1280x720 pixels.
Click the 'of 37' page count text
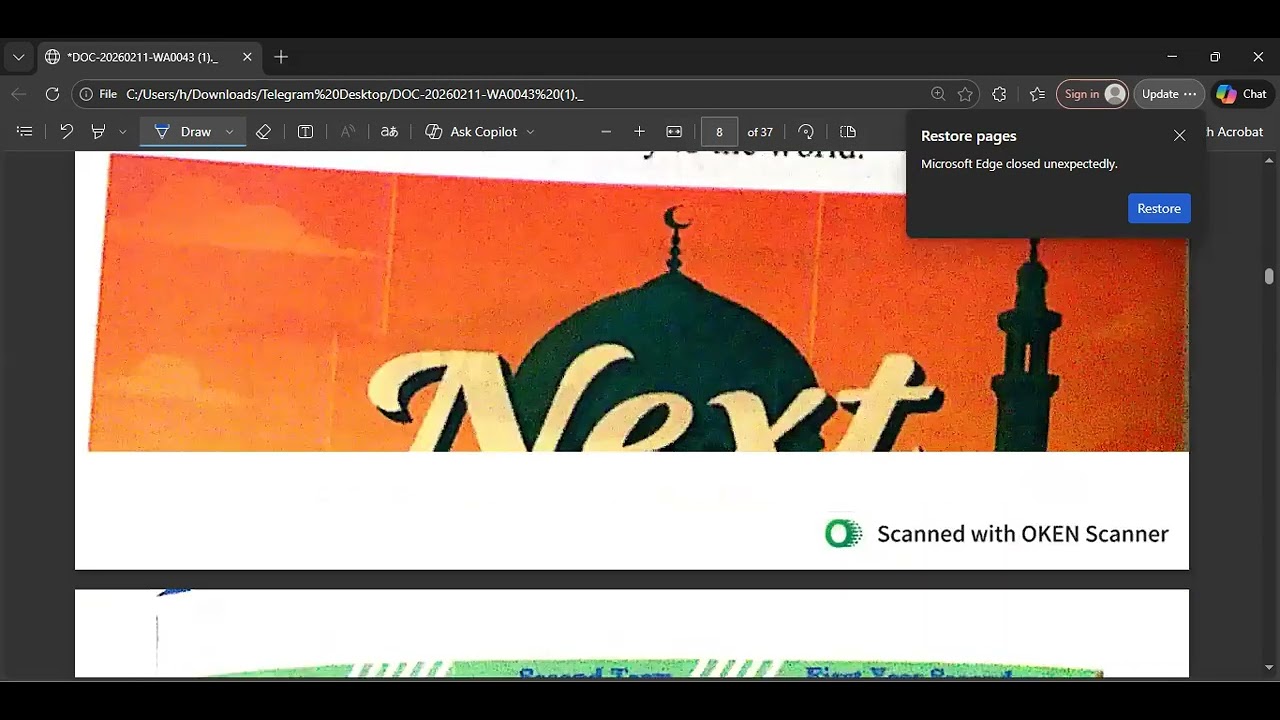click(760, 132)
